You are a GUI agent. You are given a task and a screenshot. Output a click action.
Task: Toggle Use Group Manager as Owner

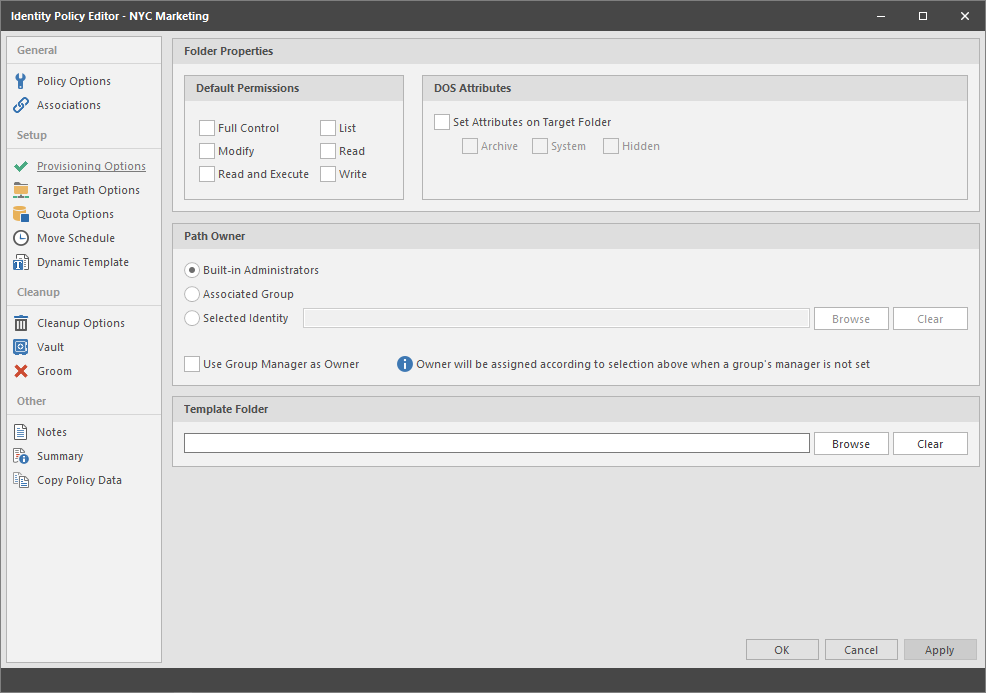click(x=192, y=364)
